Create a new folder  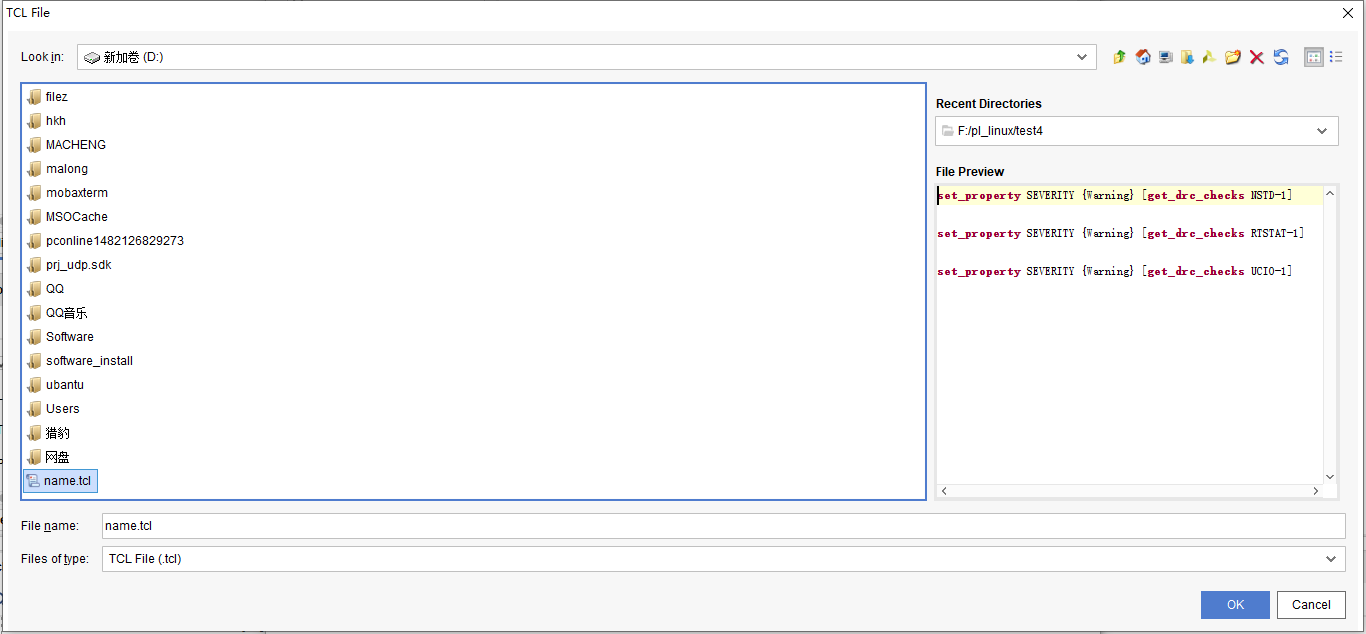point(1232,57)
